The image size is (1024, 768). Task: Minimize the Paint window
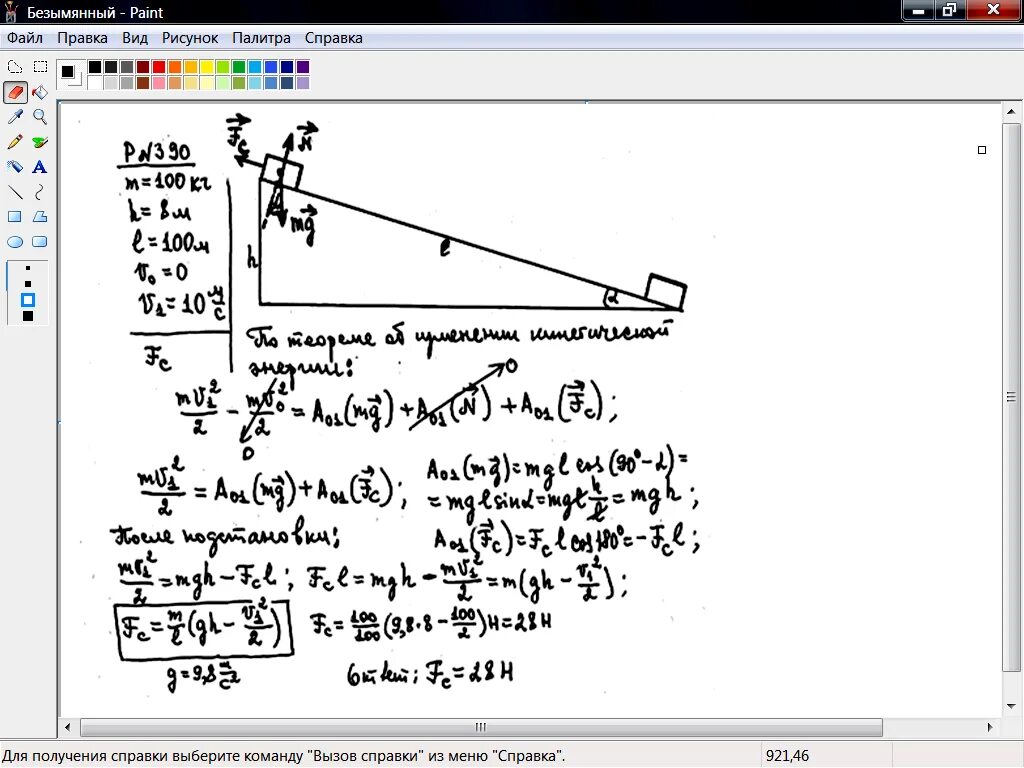(x=918, y=10)
